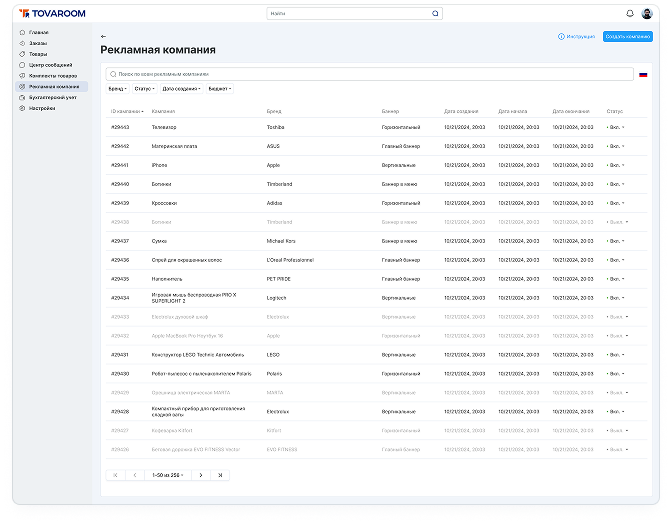This screenshot has width=672, height=525.
Task: Click the EVO FITNESS brand cell
Action: (282, 450)
